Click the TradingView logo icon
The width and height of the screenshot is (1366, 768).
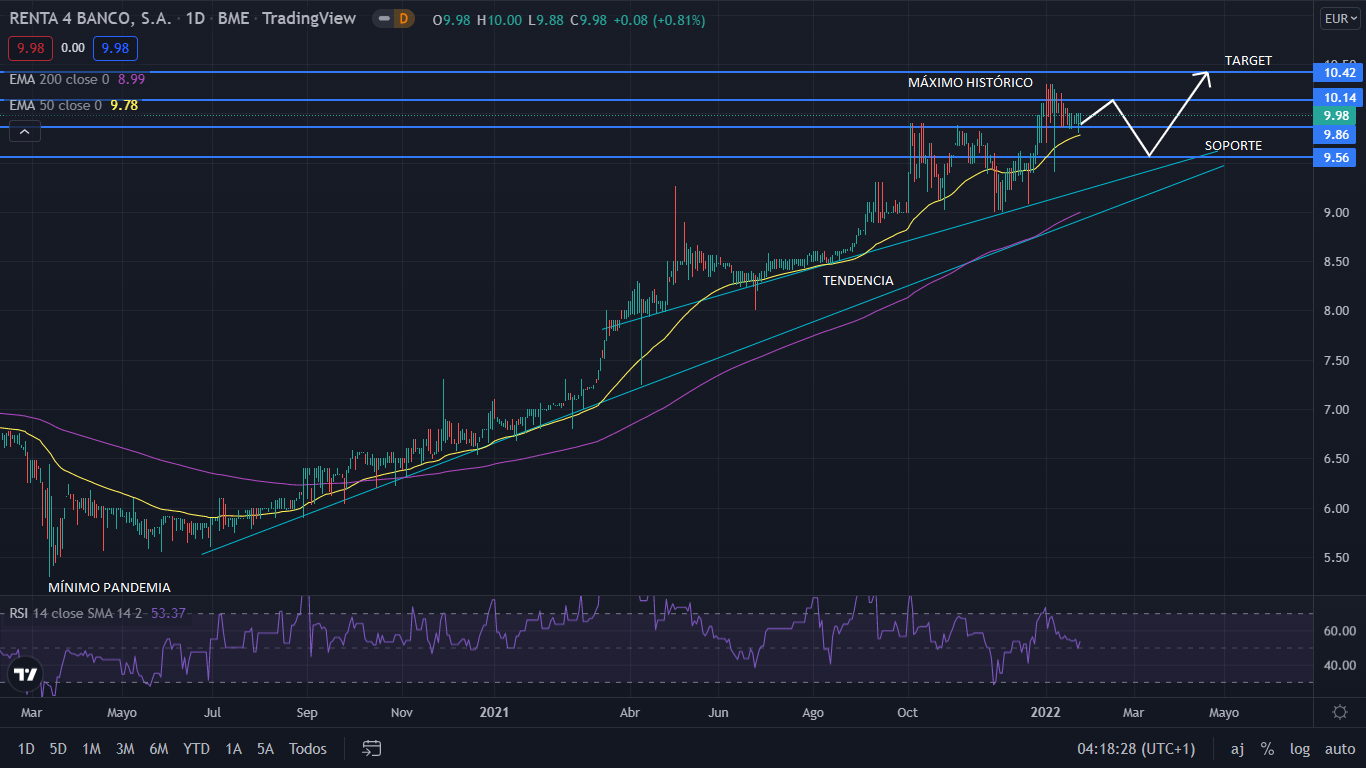coord(26,674)
